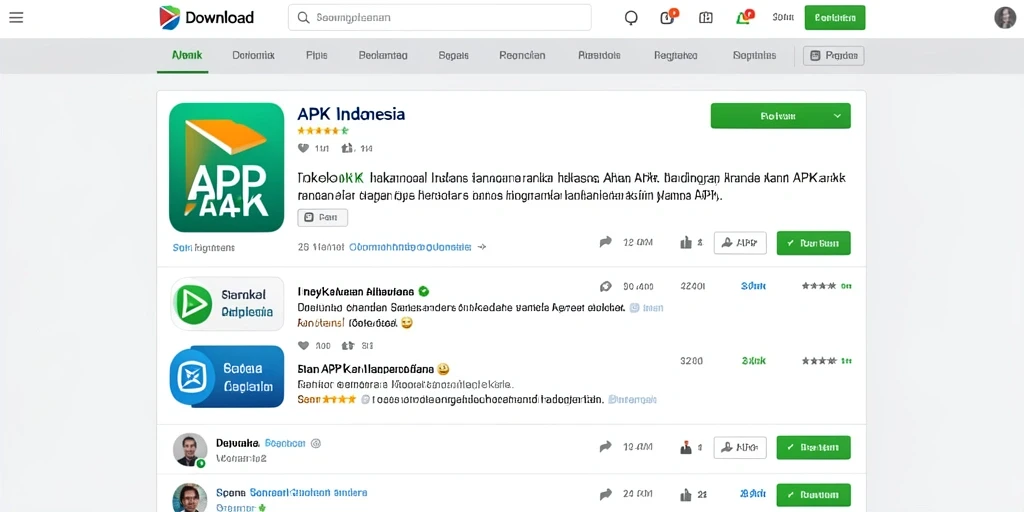1024x512 pixels.
Task: Click the share arrow in the Dejumke row
Action: pyautogui.click(x=605, y=447)
